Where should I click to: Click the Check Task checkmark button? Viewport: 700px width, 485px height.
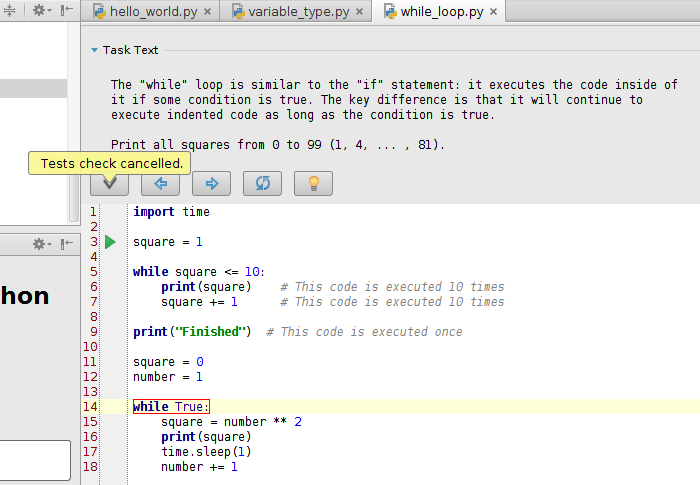(109, 184)
